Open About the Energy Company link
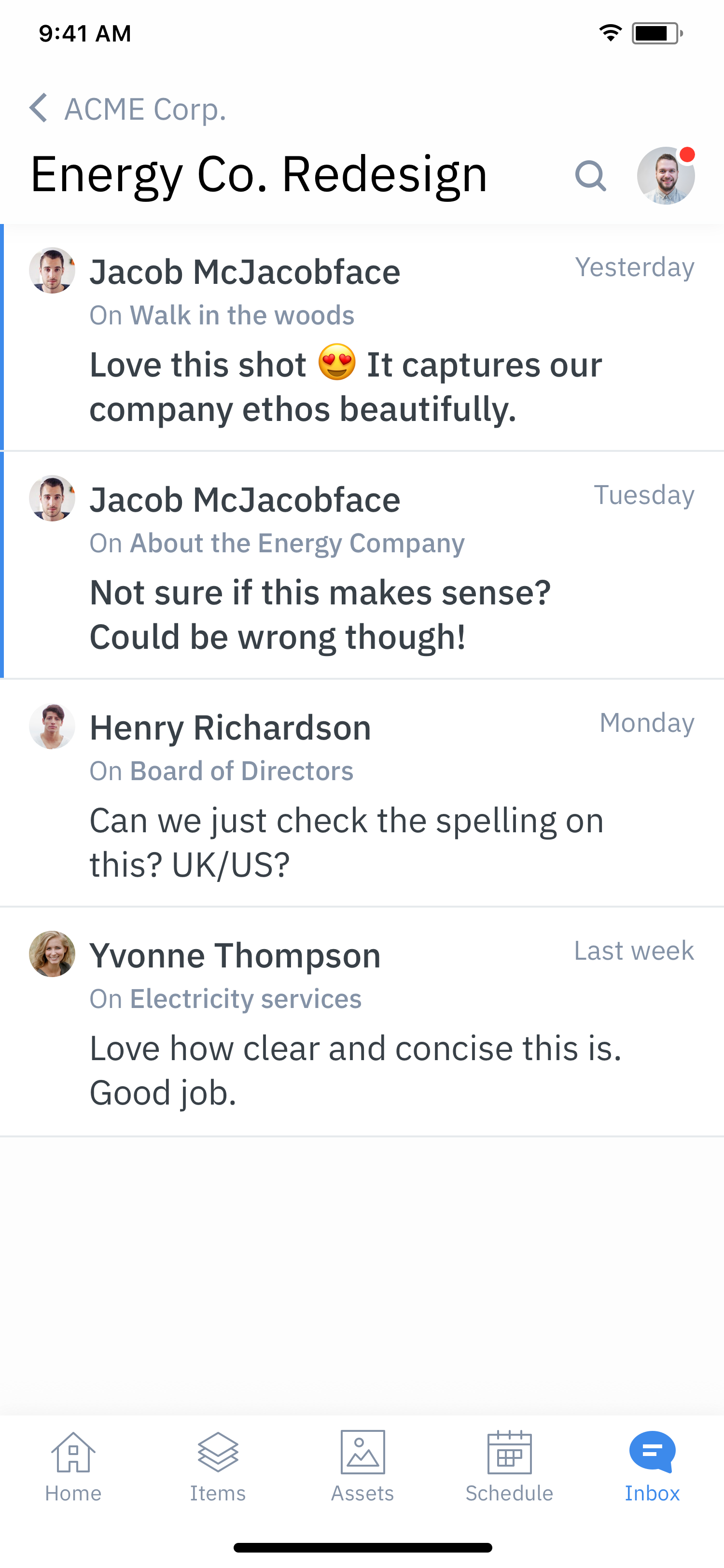Screen dimensions: 724x1568 (x=297, y=543)
